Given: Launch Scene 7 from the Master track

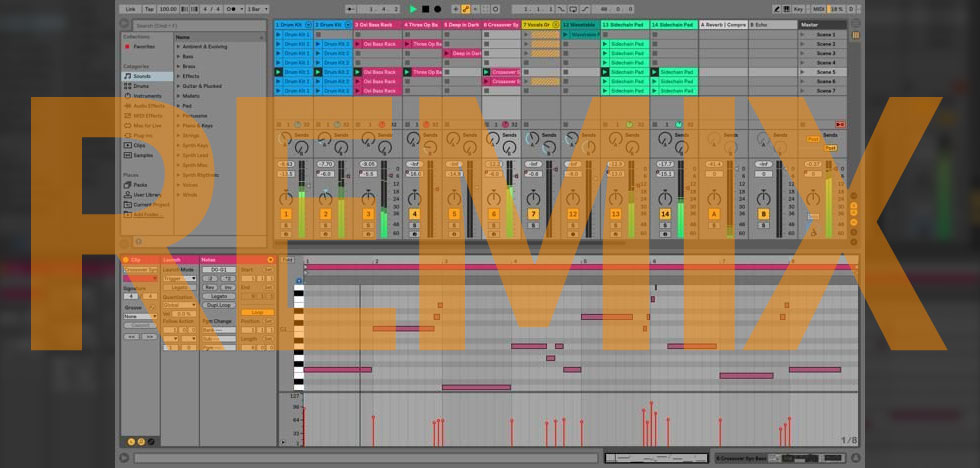Looking at the screenshot, I should click(x=803, y=91).
